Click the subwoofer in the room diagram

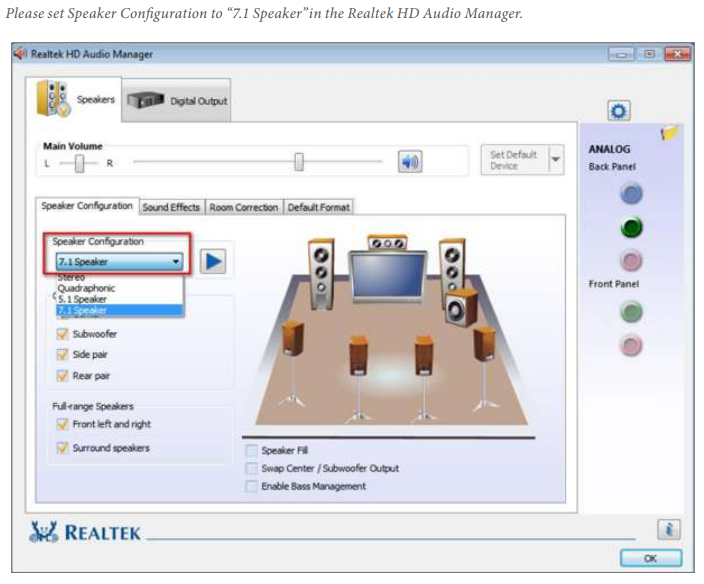click(x=461, y=307)
